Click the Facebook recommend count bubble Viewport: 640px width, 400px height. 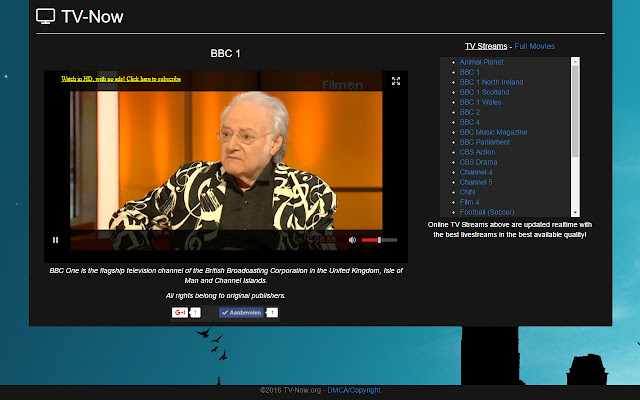272,313
